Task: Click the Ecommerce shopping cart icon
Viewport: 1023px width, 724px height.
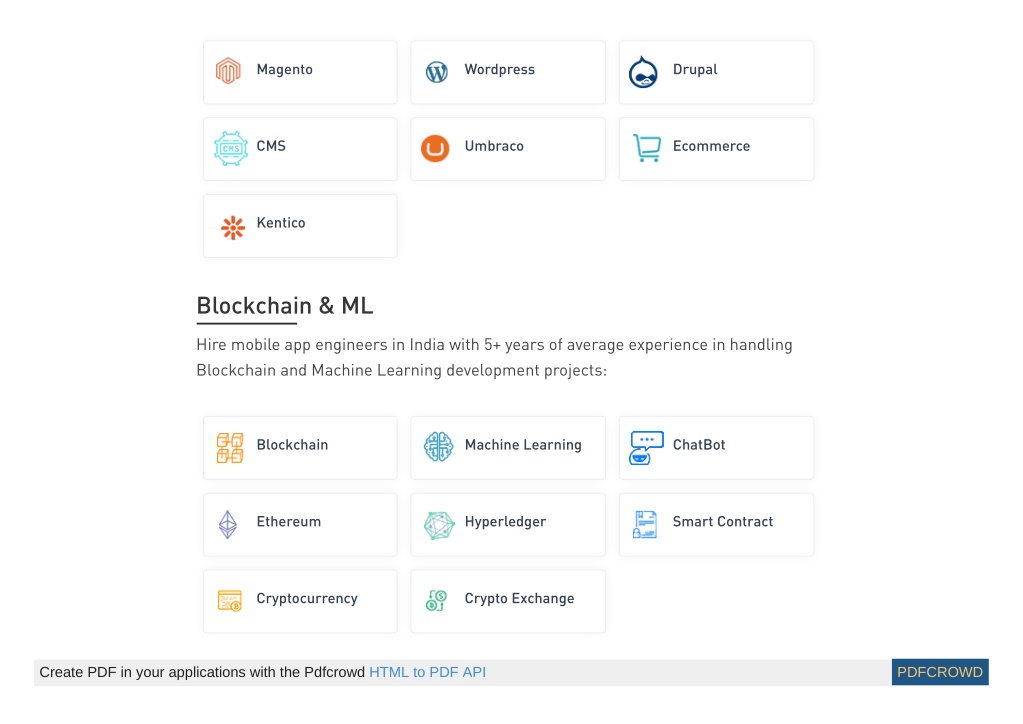Action: tap(647, 147)
